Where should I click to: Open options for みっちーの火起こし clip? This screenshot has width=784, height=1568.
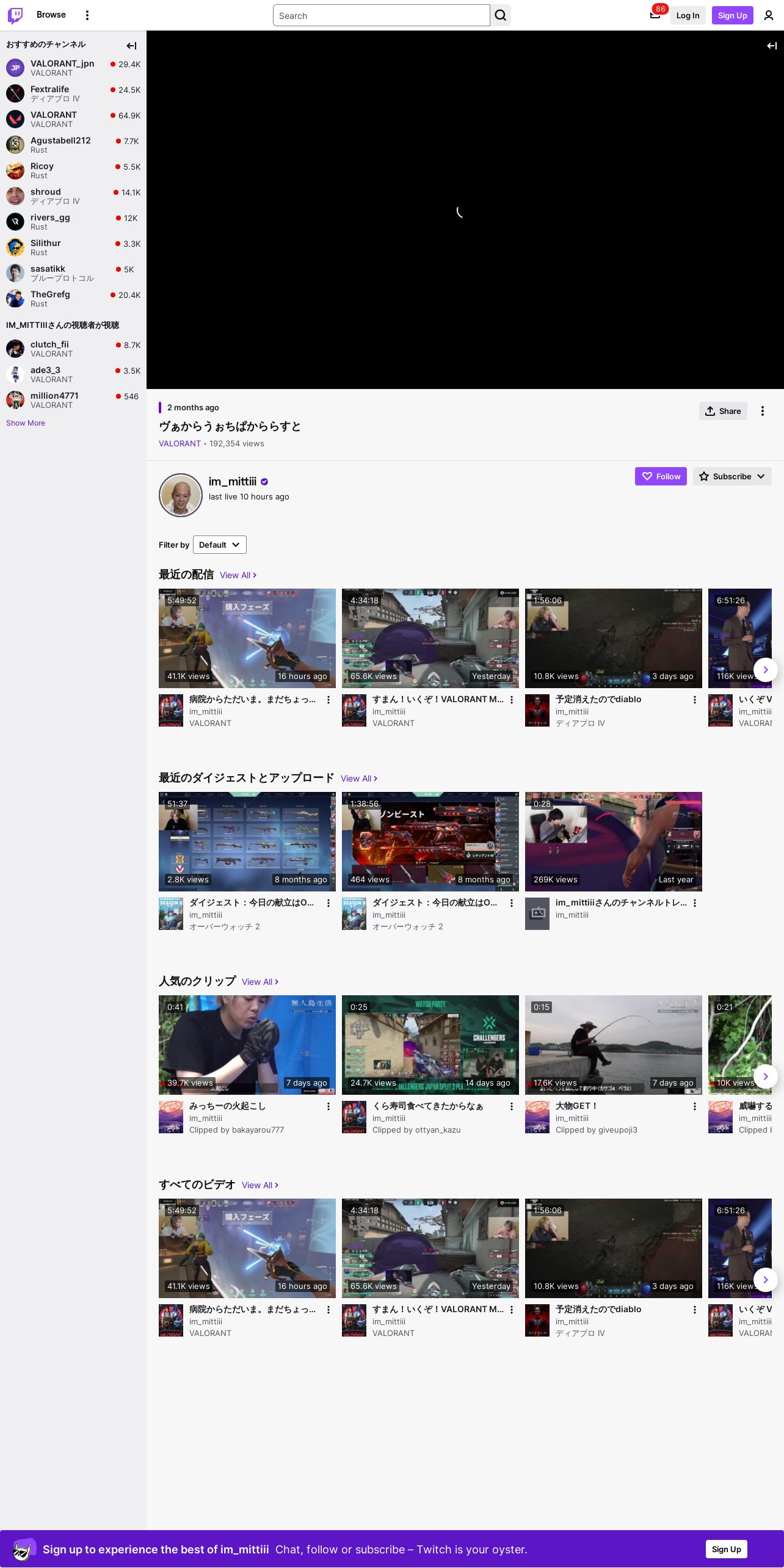coord(328,1106)
